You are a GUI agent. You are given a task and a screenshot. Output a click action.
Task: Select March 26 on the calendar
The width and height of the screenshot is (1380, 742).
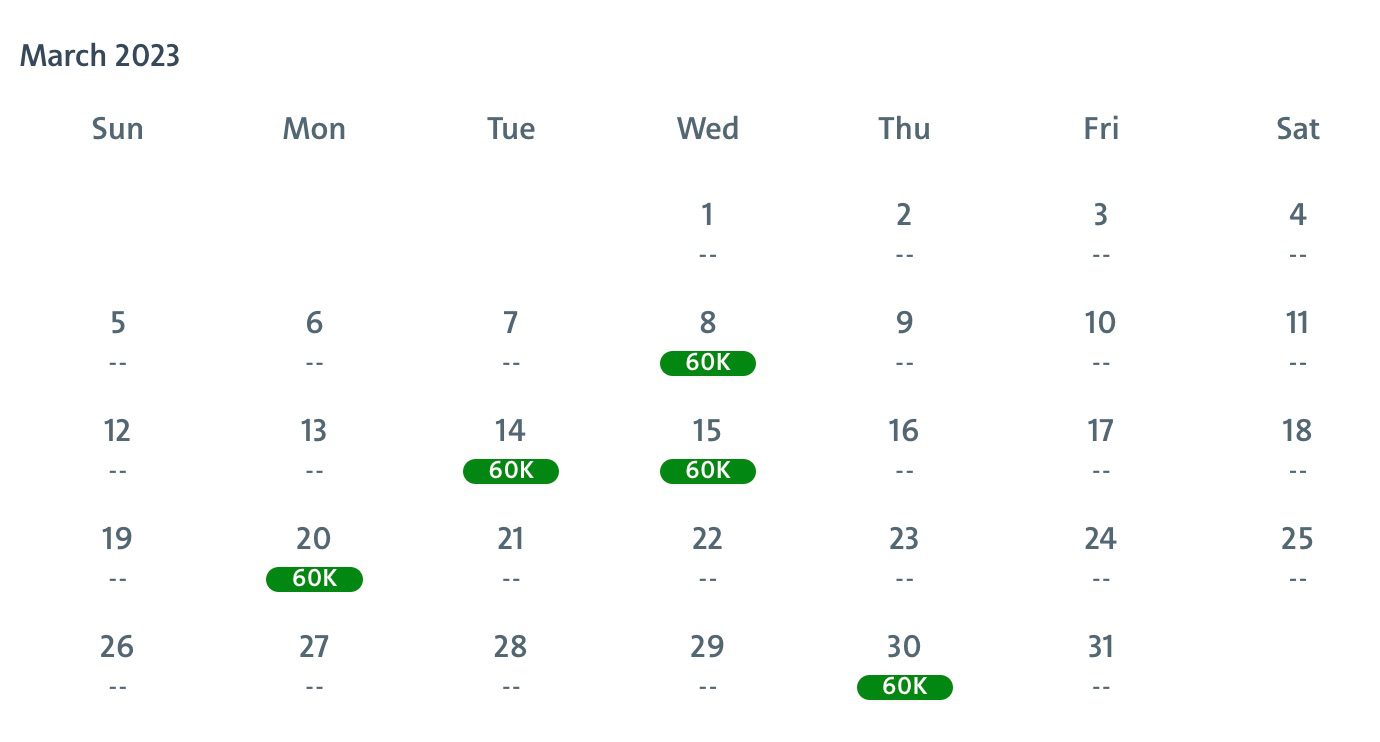(117, 646)
